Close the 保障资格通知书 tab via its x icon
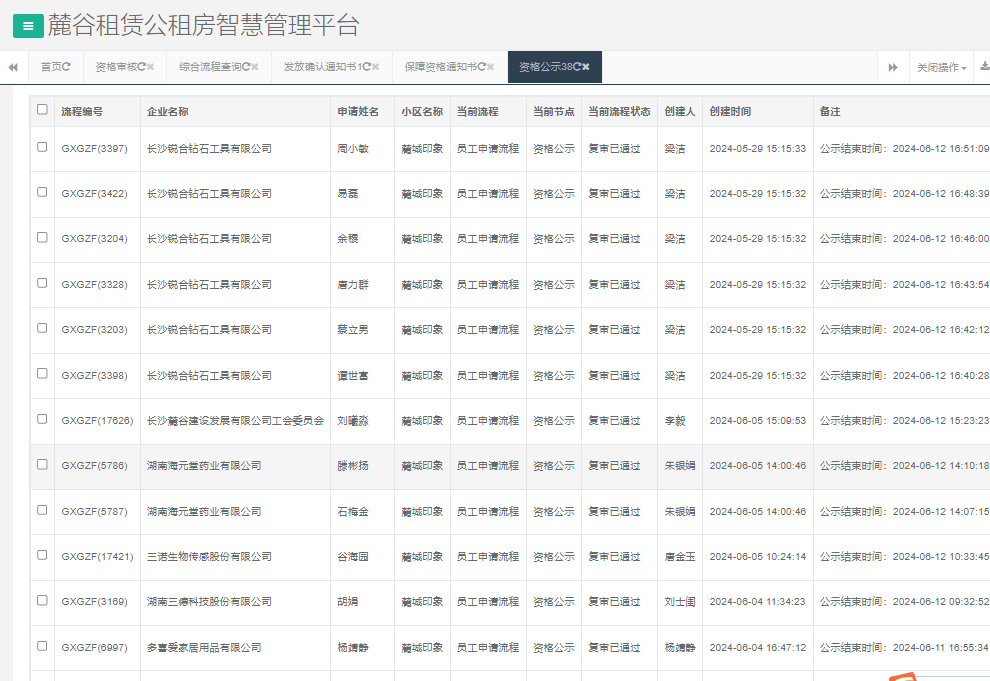Viewport: 990px width, 681px height. 490,67
